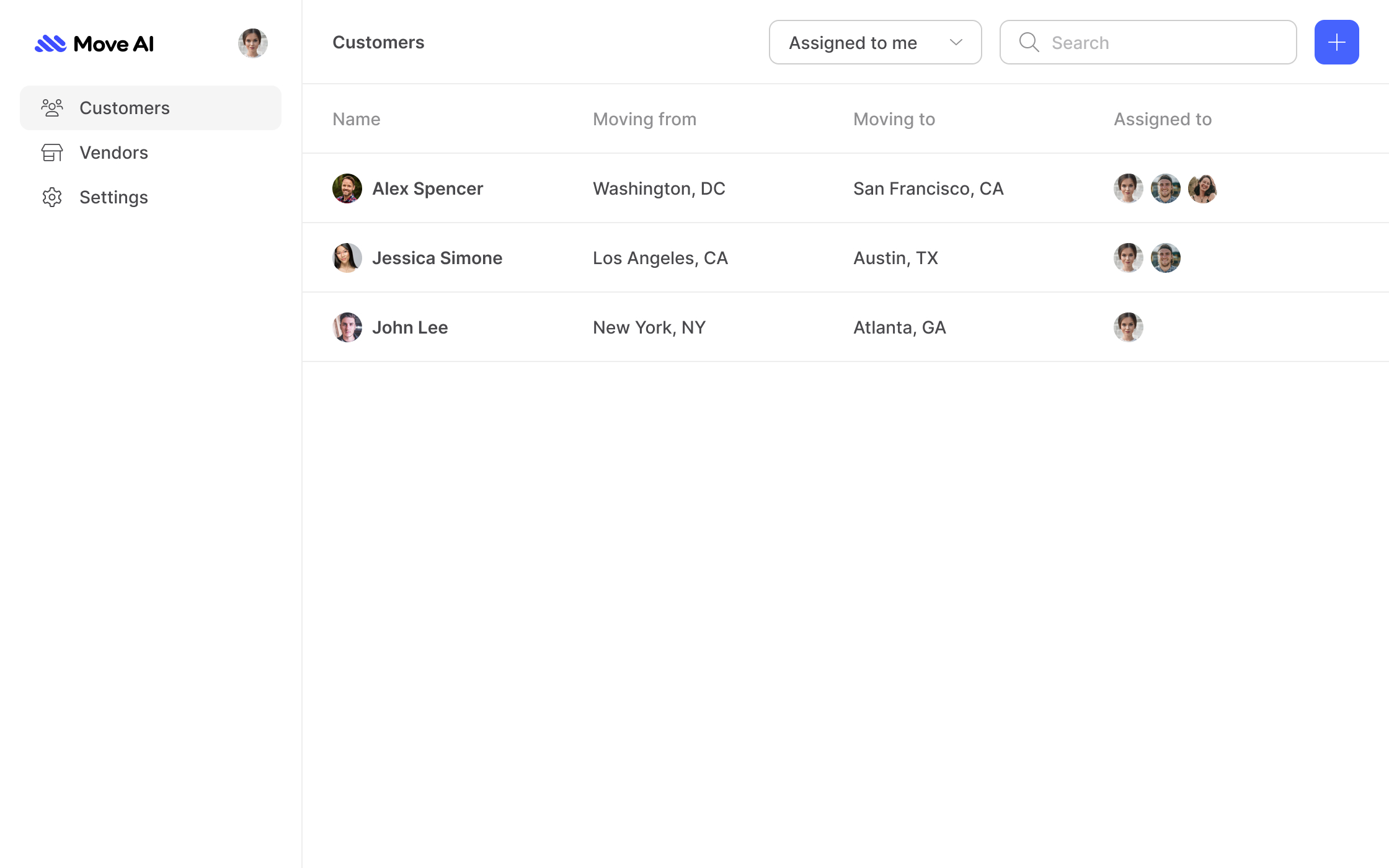Open the John Lee customer row
This screenshot has width=1389, height=868.
click(x=410, y=327)
